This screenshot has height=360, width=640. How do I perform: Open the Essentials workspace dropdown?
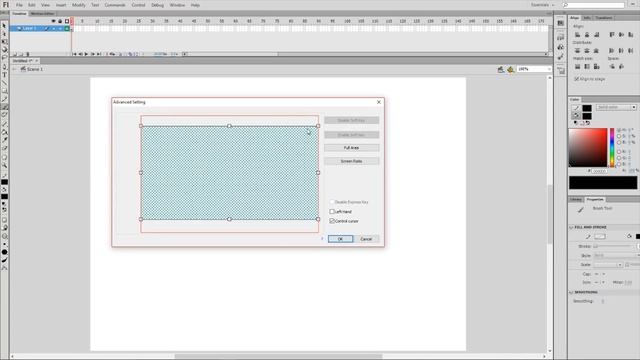(x=542, y=5)
